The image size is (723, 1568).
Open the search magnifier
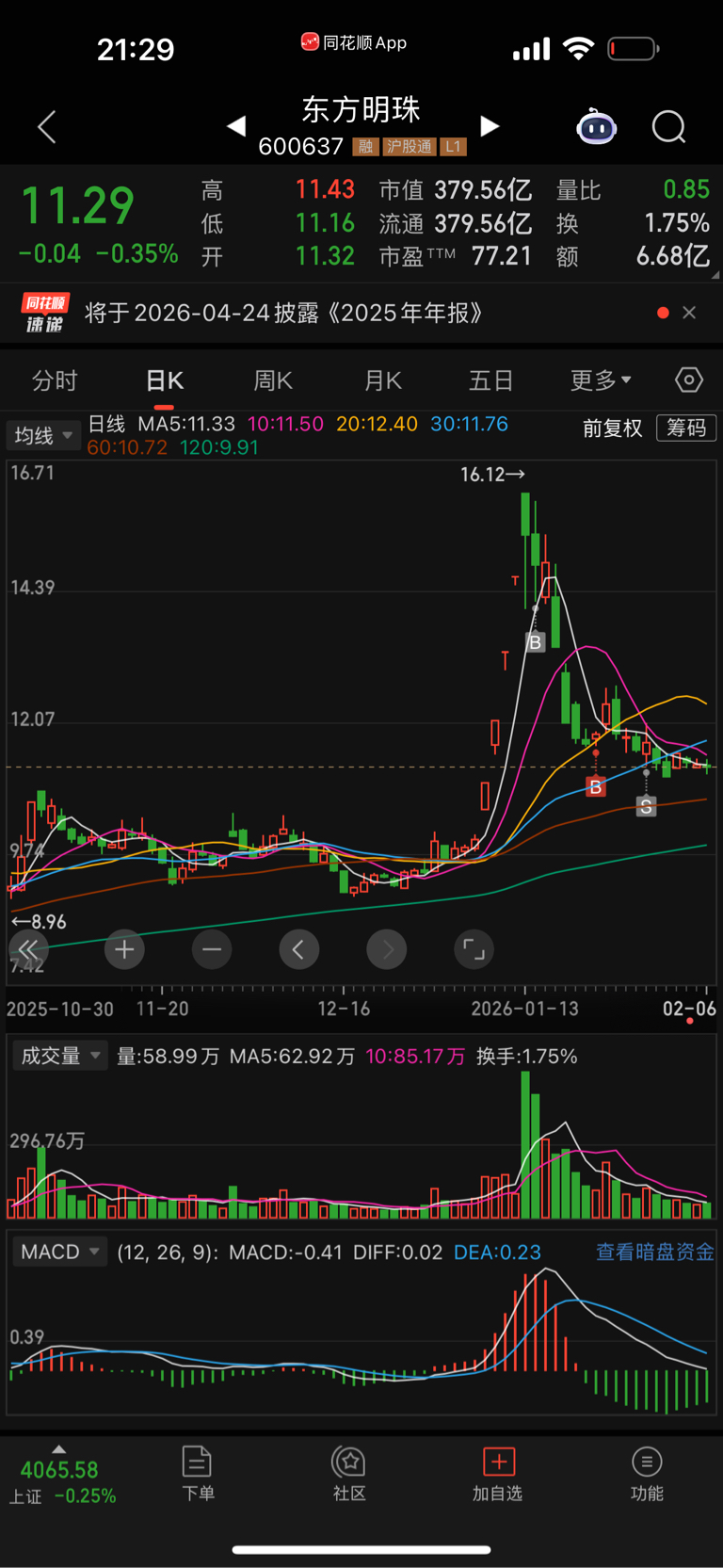[669, 126]
